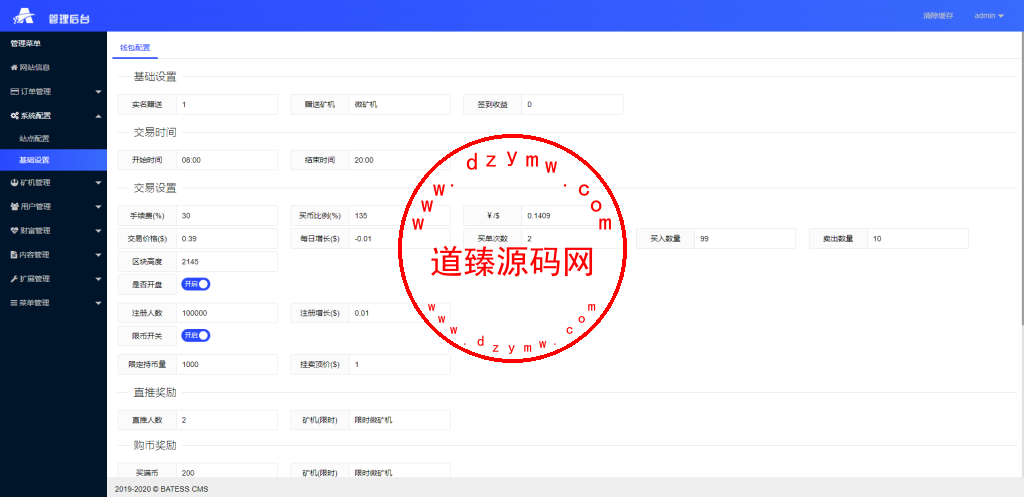Click the 管理菜单 sidebar heading

[26, 44]
